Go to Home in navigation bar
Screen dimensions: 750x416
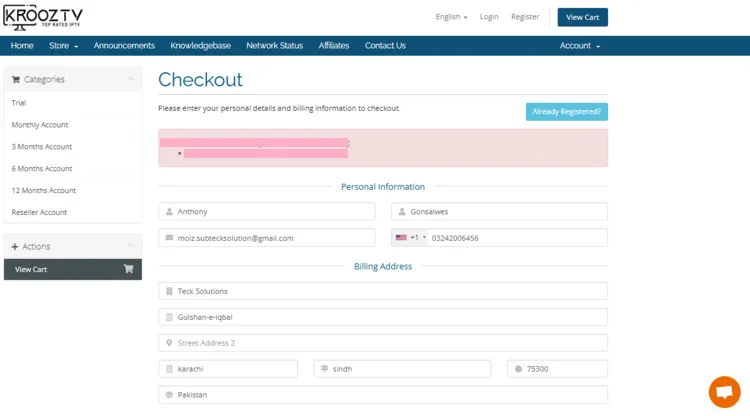coord(22,45)
